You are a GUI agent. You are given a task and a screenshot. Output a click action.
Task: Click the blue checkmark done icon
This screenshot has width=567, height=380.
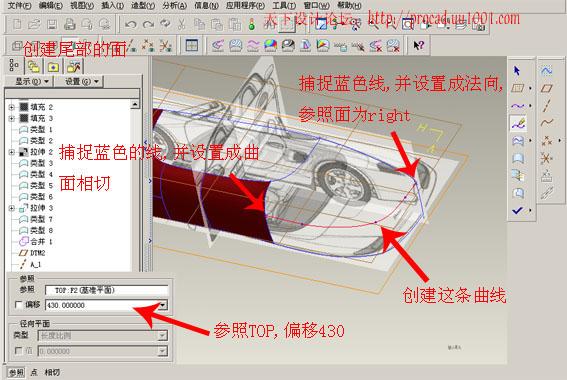coord(517,210)
